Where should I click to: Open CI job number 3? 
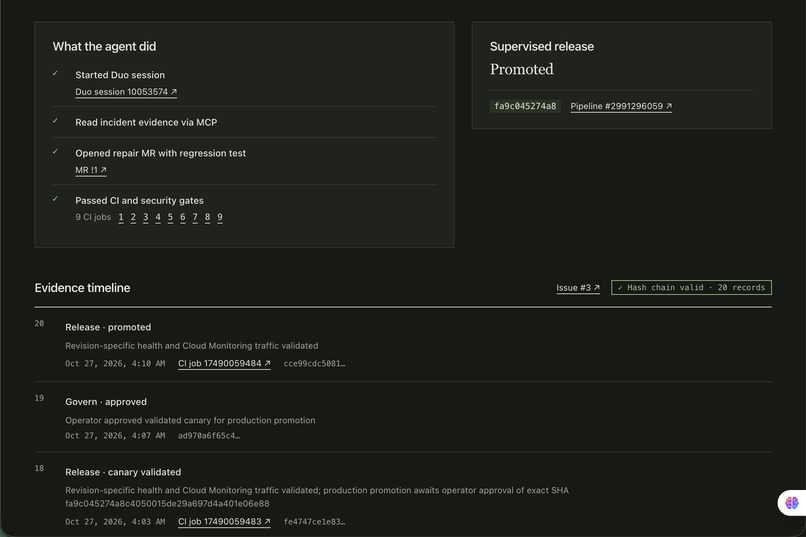[x=145, y=217]
